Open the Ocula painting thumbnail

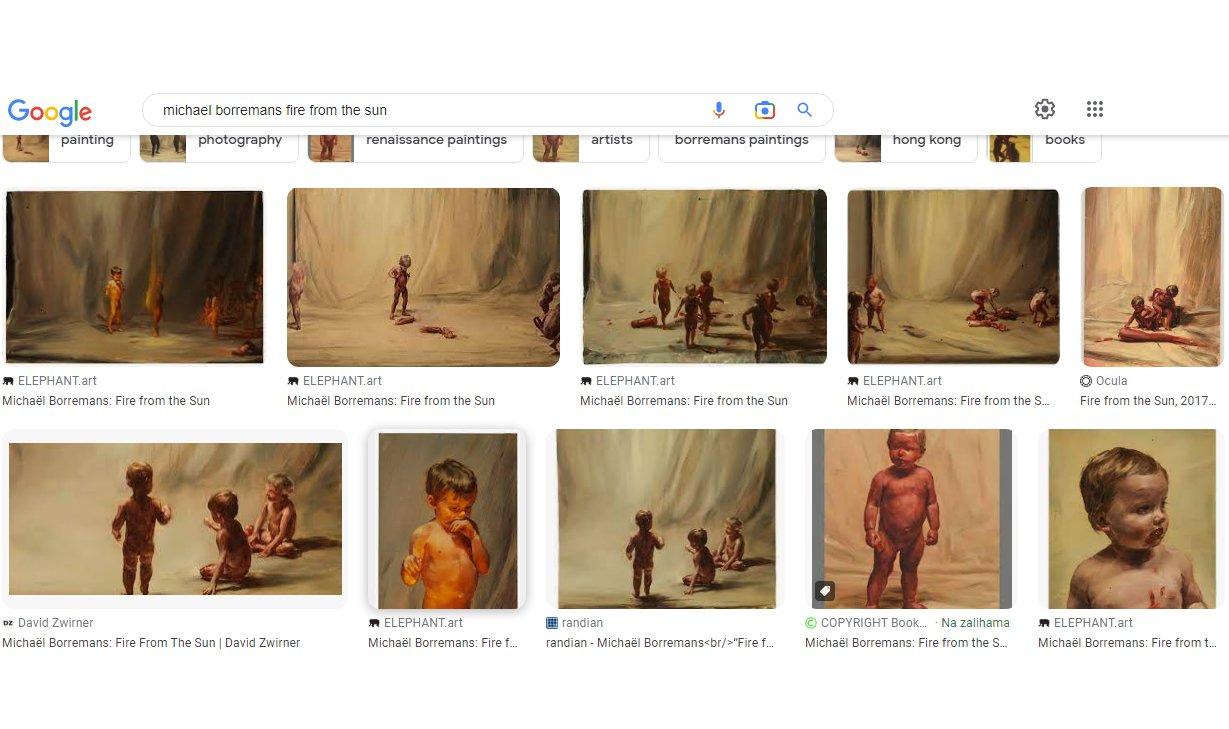pos(1152,277)
